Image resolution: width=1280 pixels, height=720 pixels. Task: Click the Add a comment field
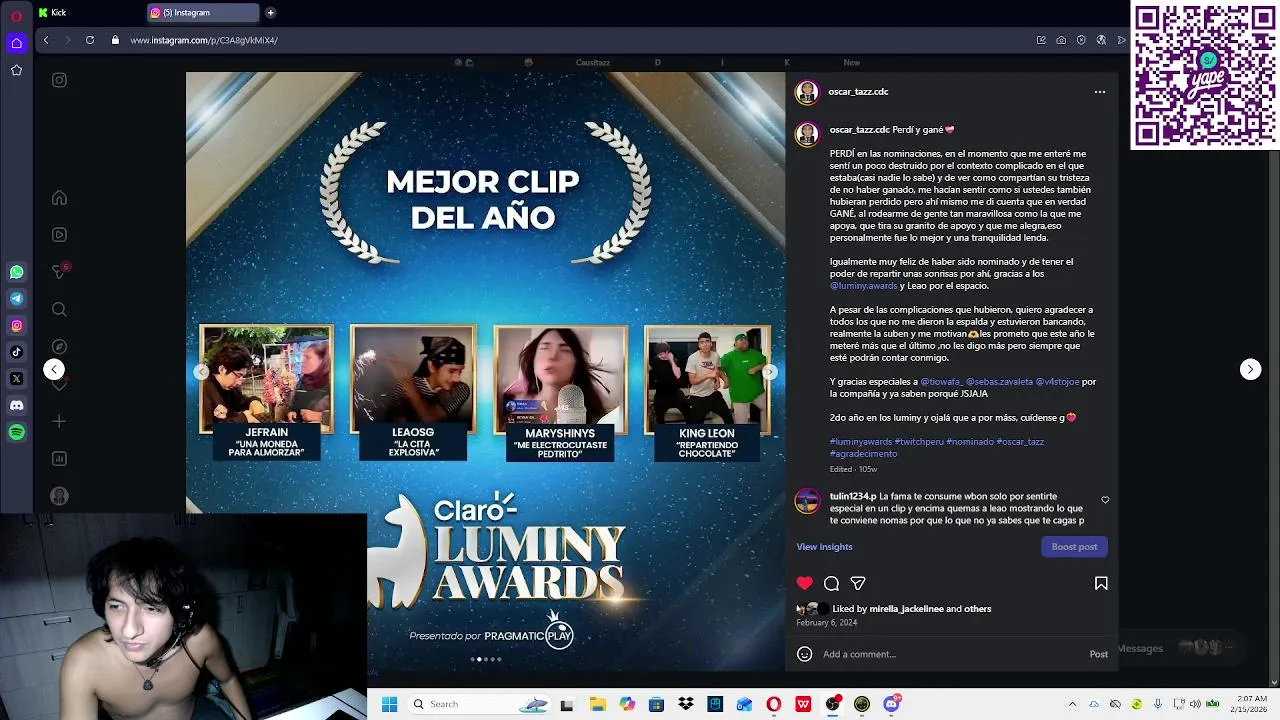pyautogui.click(x=950, y=654)
